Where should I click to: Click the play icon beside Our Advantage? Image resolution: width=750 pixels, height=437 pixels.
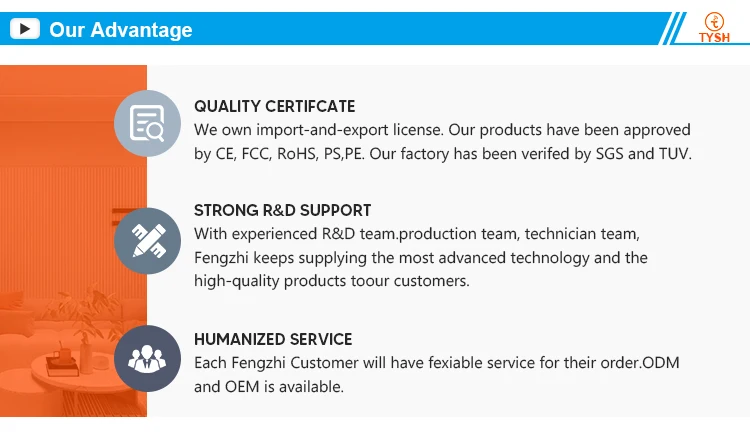point(25,29)
